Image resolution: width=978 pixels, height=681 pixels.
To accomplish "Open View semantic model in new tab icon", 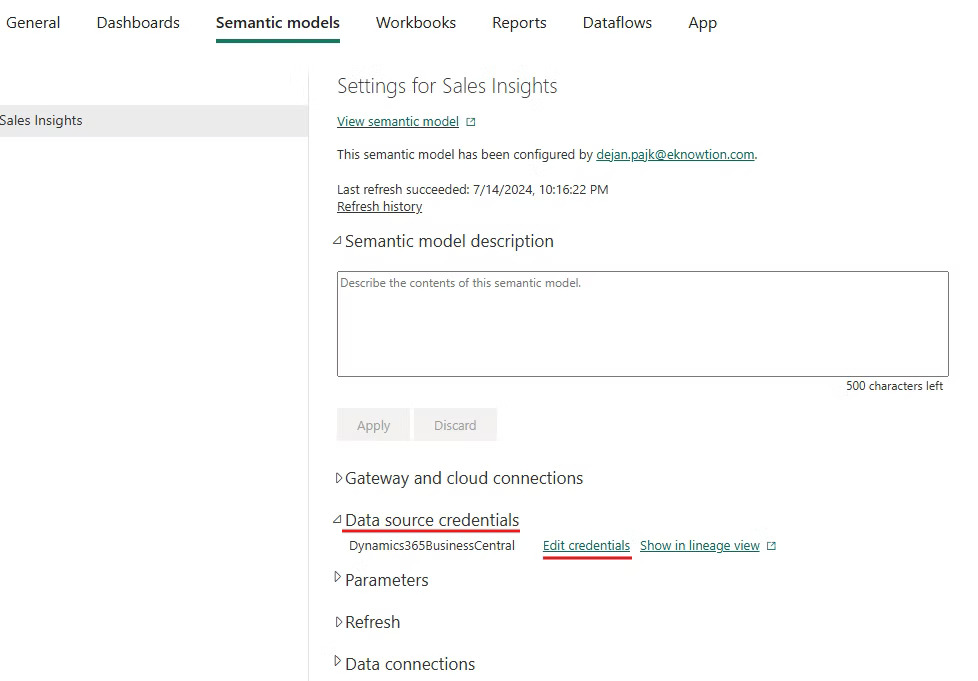I will [470, 121].
